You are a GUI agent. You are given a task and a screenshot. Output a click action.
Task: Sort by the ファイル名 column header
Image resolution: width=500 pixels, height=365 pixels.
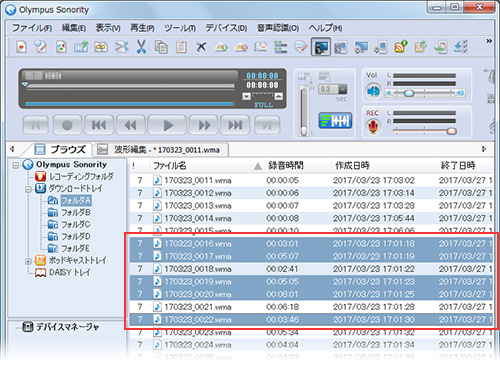click(x=170, y=166)
